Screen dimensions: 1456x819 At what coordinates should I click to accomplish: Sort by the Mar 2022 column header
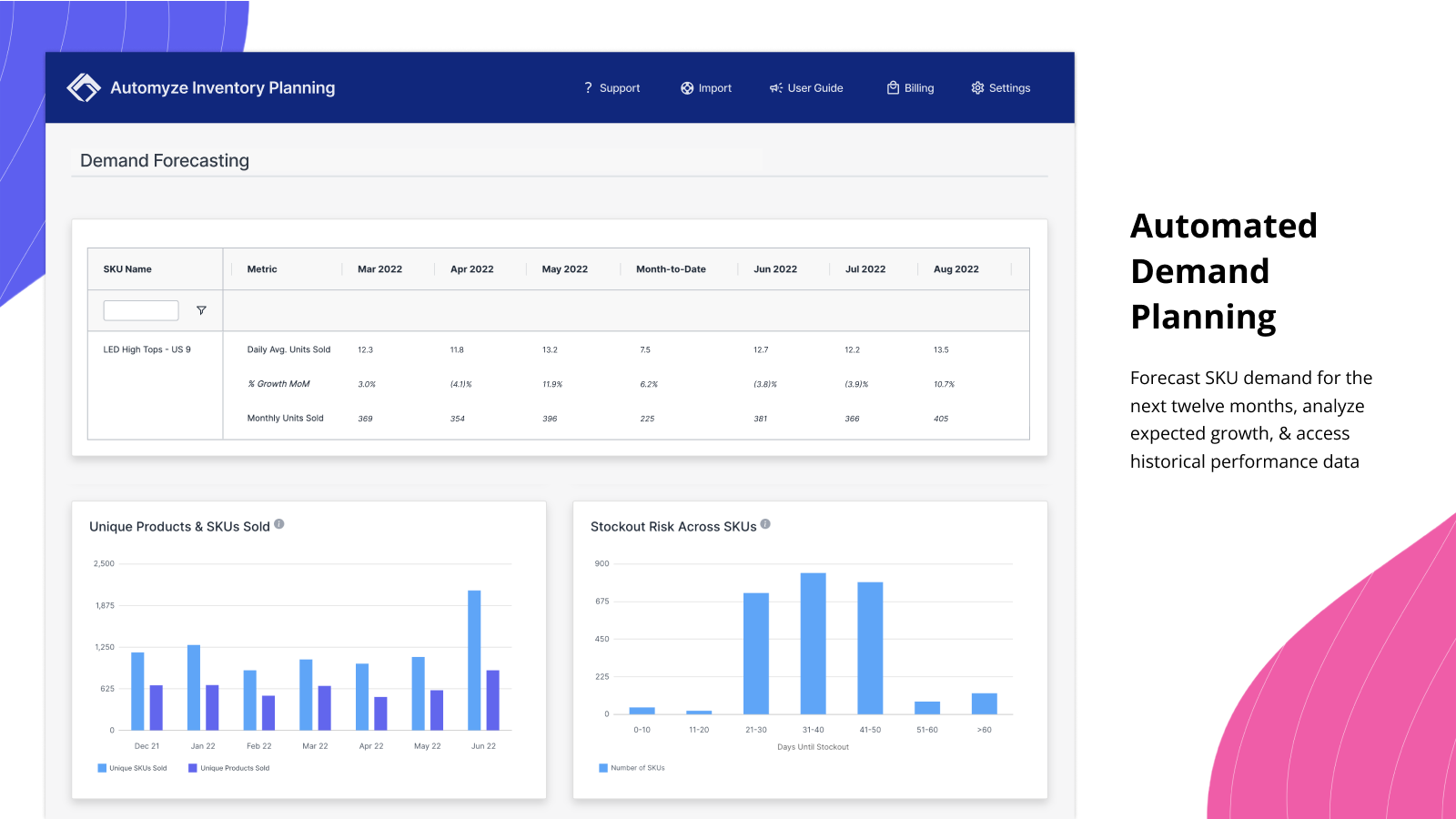[x=379, y=268]
